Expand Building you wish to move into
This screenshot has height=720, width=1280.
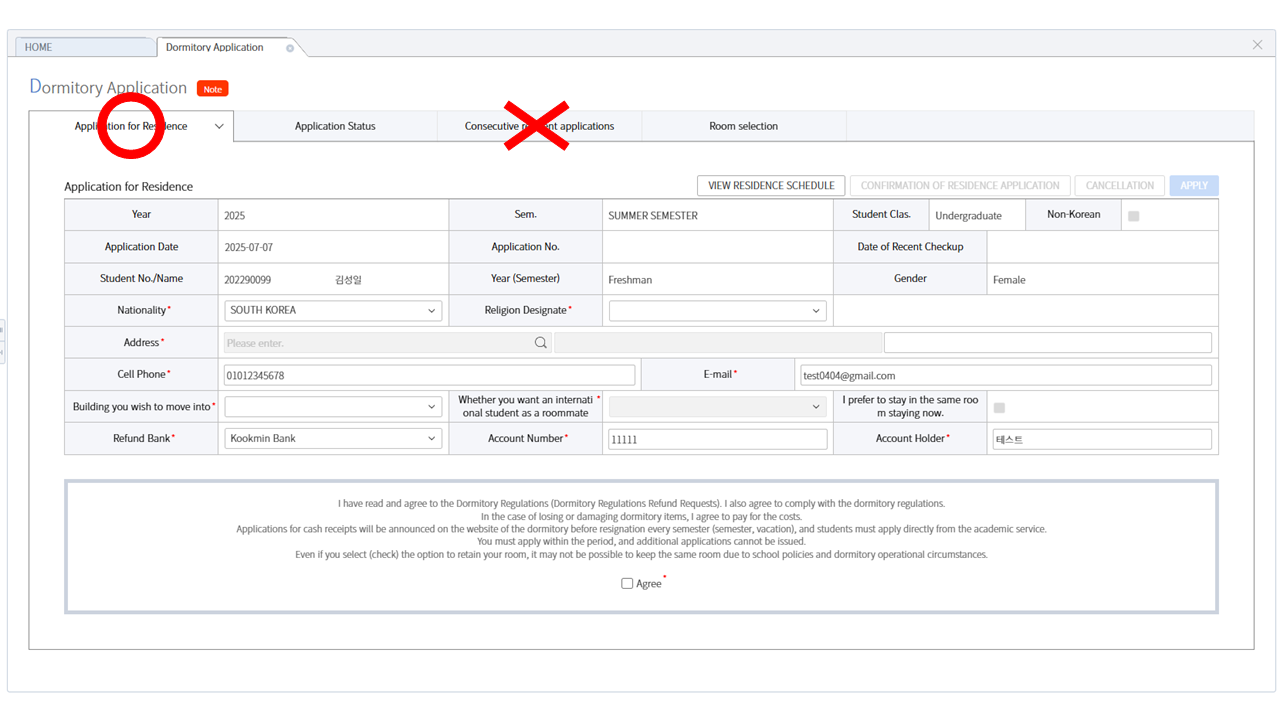click(x=332, y=407)
